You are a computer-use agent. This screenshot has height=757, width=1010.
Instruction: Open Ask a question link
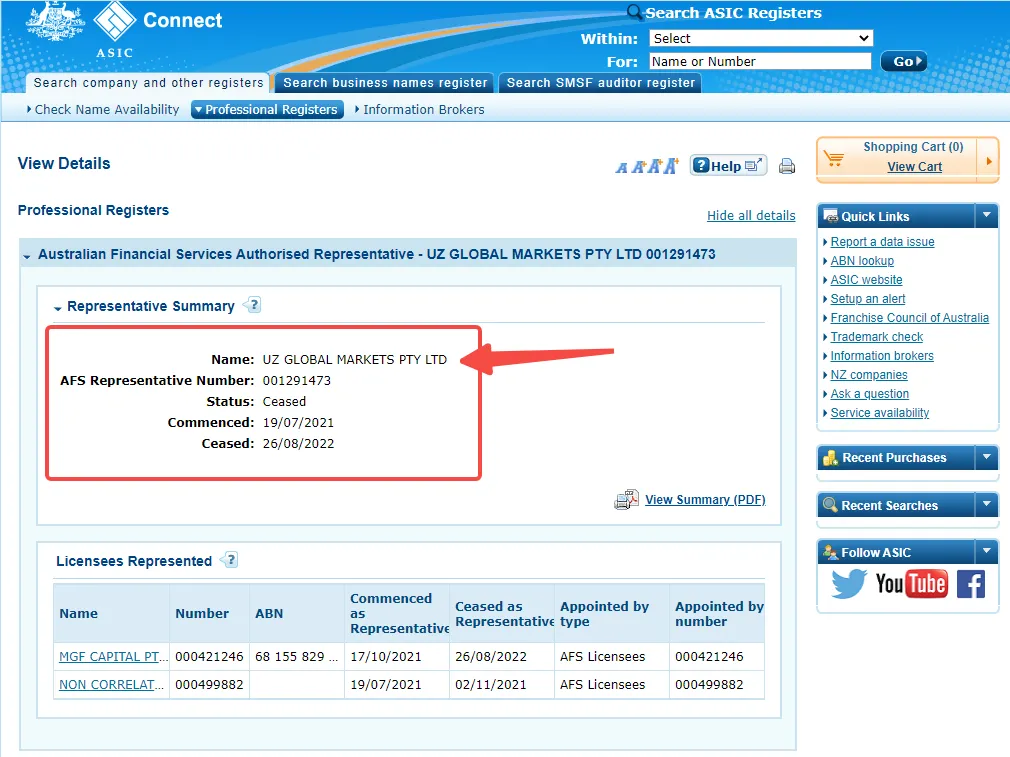[x=870, y=394]
